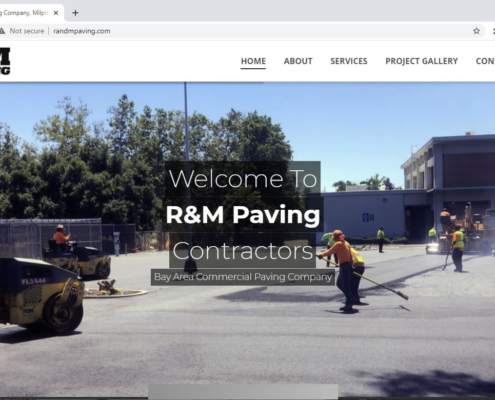The width and height of the screenshot is (495, 400).
Task: Click the grey bar at page bottom
Action: pyautogui.click(x=243, y=391)
